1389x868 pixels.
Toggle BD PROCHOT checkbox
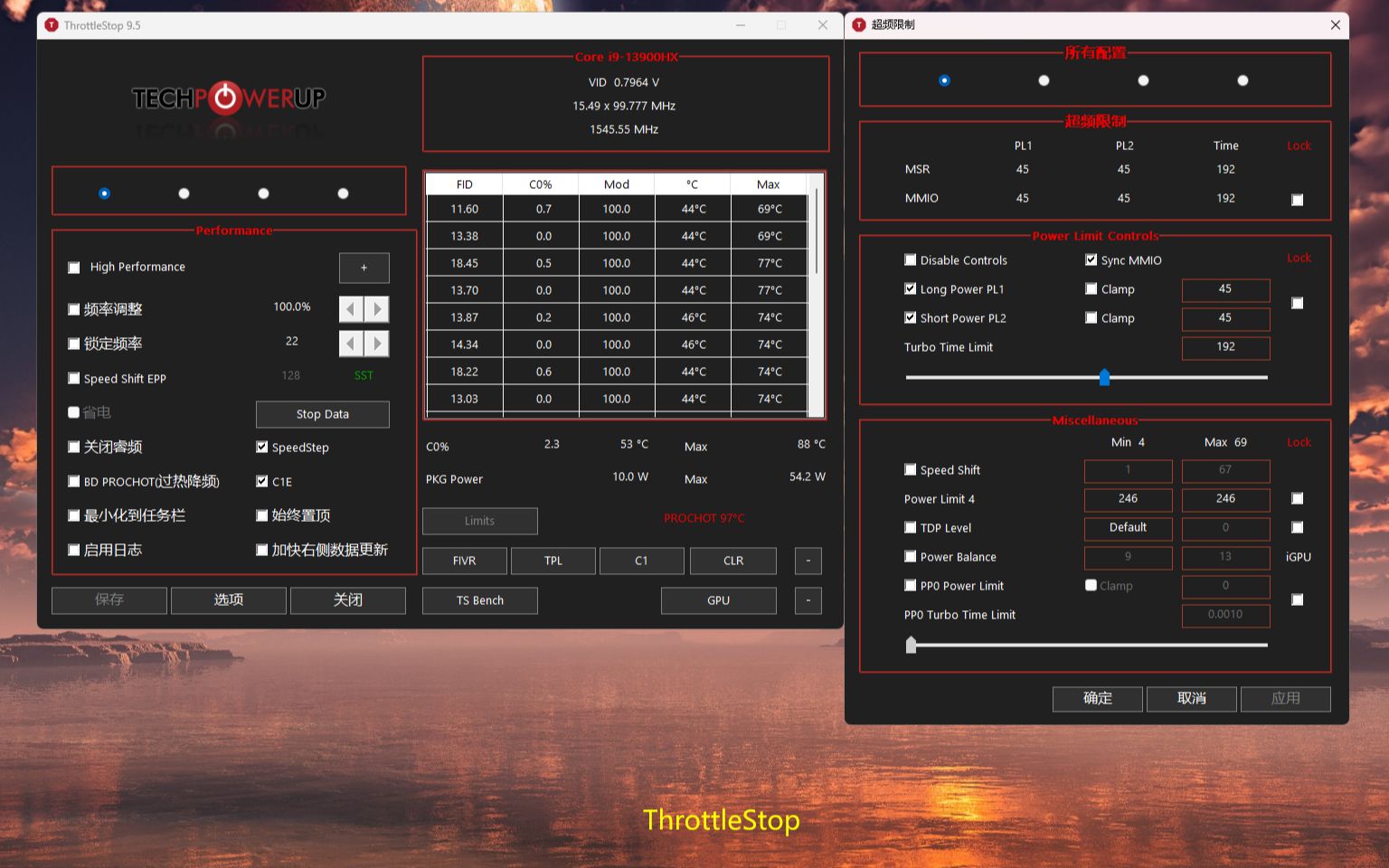74,482
